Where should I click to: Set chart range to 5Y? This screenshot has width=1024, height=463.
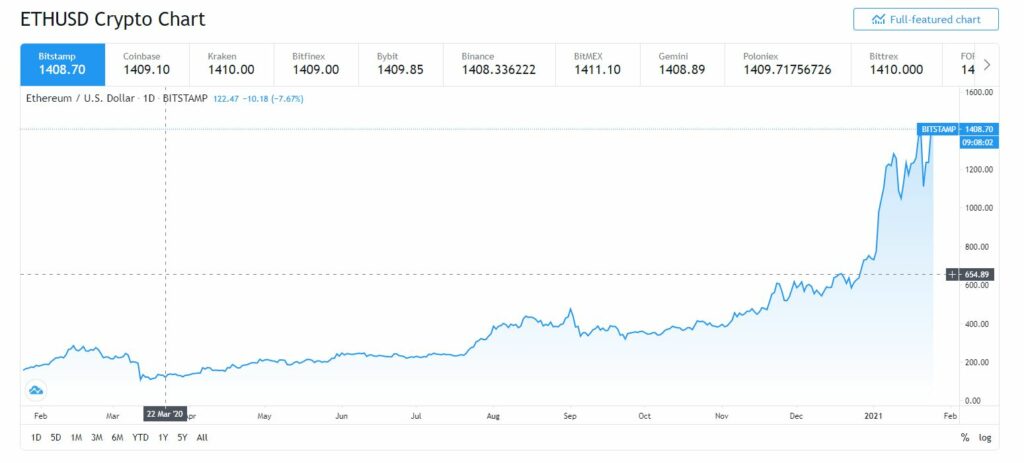[183, 438]
